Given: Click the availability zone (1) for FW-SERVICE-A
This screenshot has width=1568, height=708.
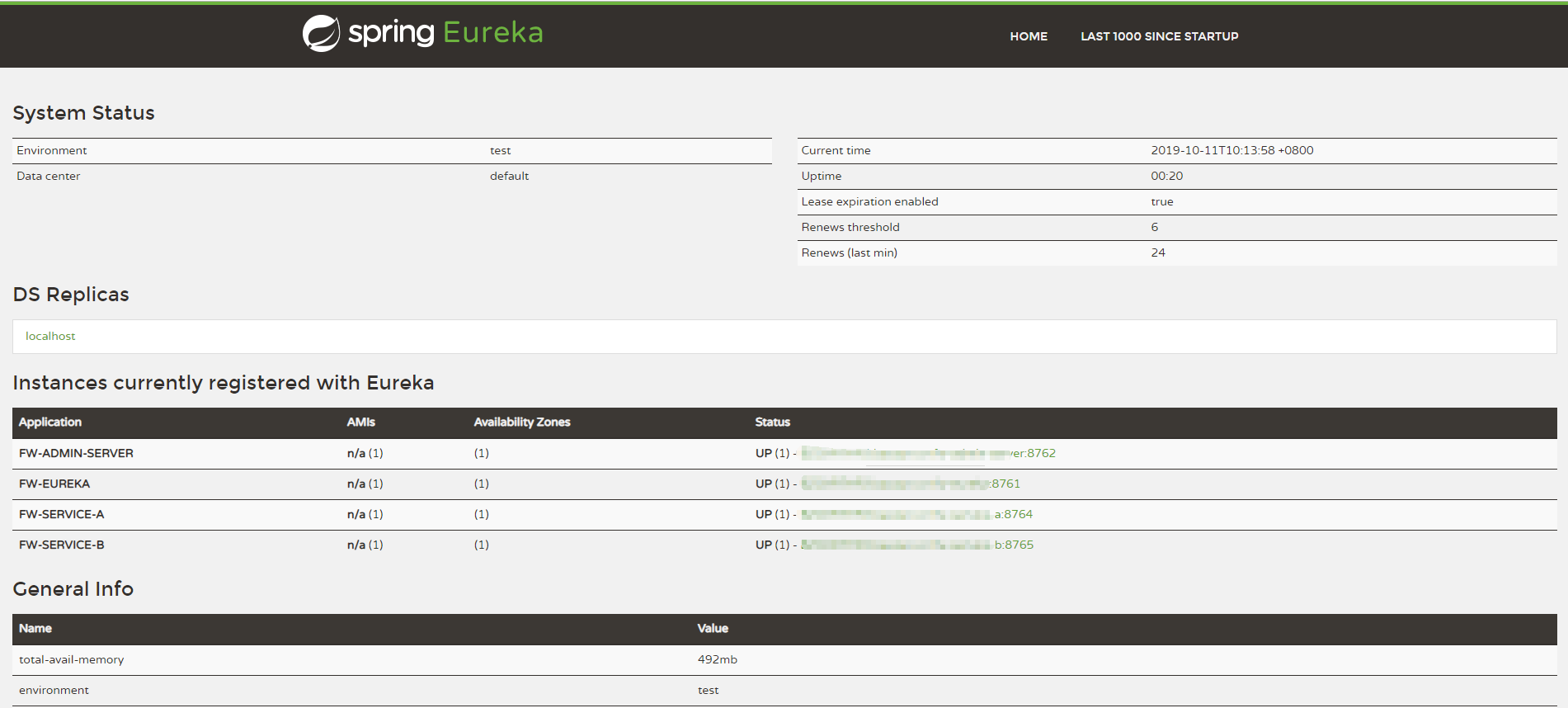Looking at the screenshot, I should [481, 514].
